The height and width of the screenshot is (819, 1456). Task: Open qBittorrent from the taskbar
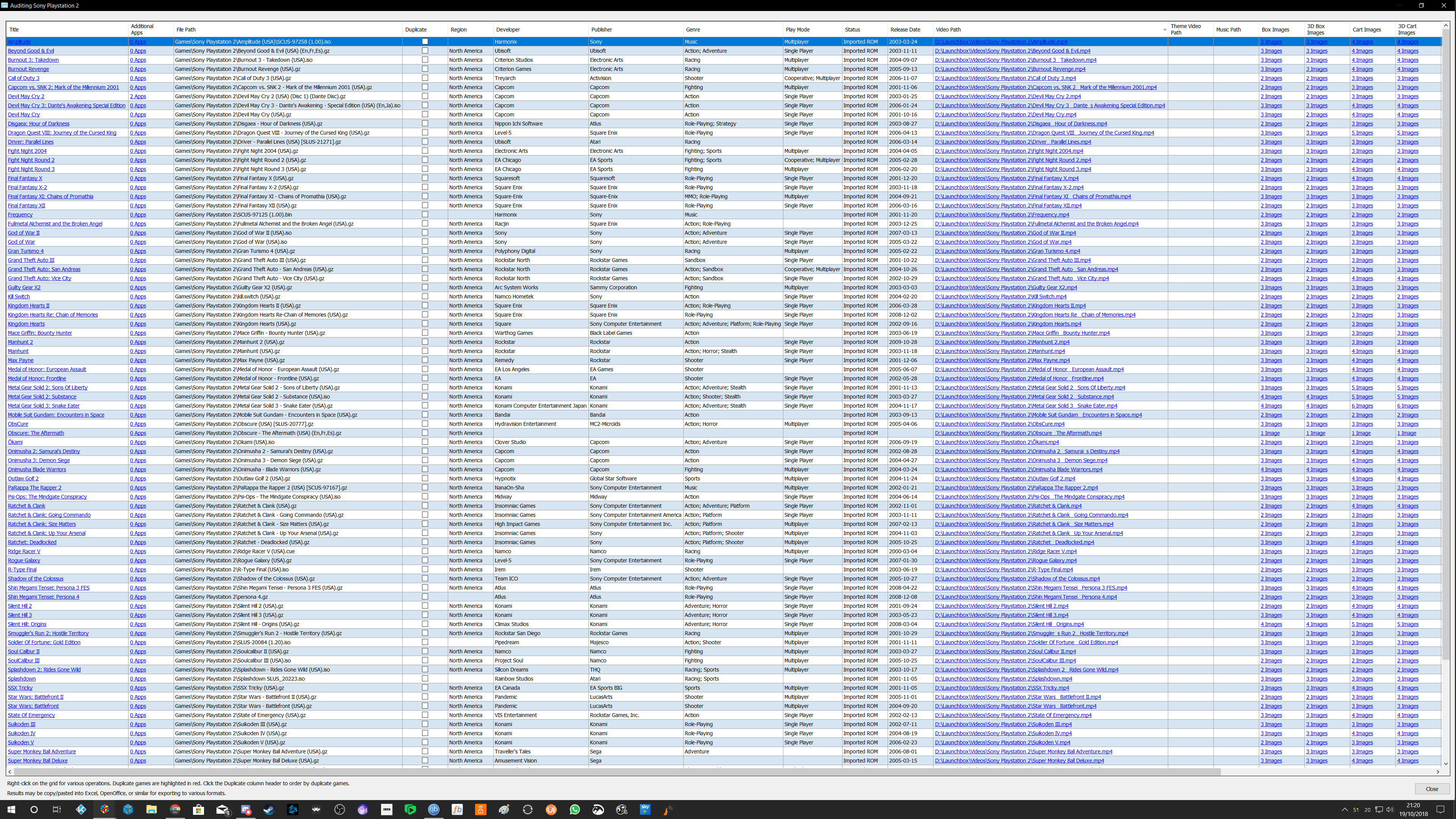tap(433, 810)
